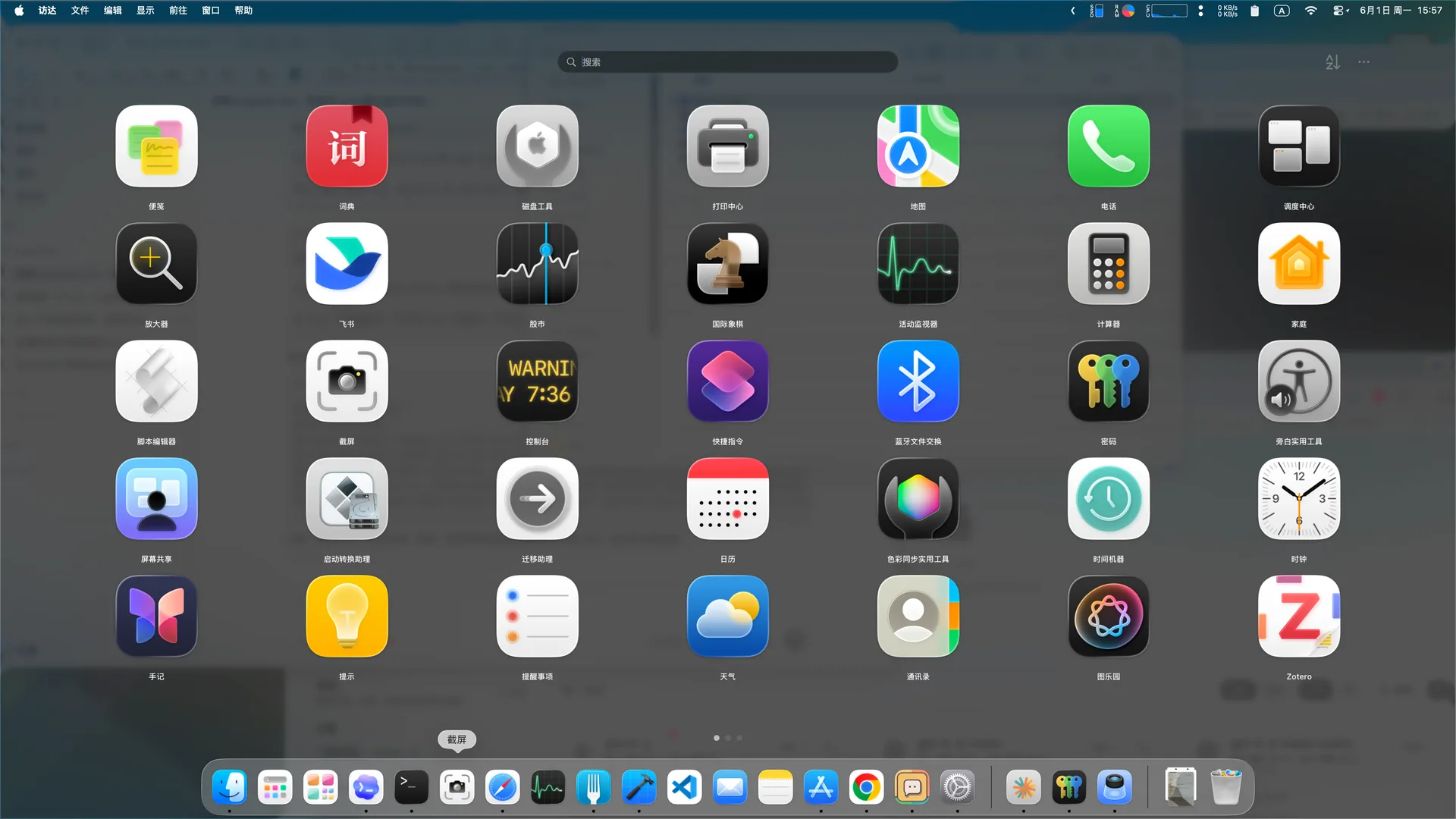This screenshot has height=819, width=1456.
Task: Open 调度中心 Mission Control
Action: pyautogui.click(x=1298, y=146)
